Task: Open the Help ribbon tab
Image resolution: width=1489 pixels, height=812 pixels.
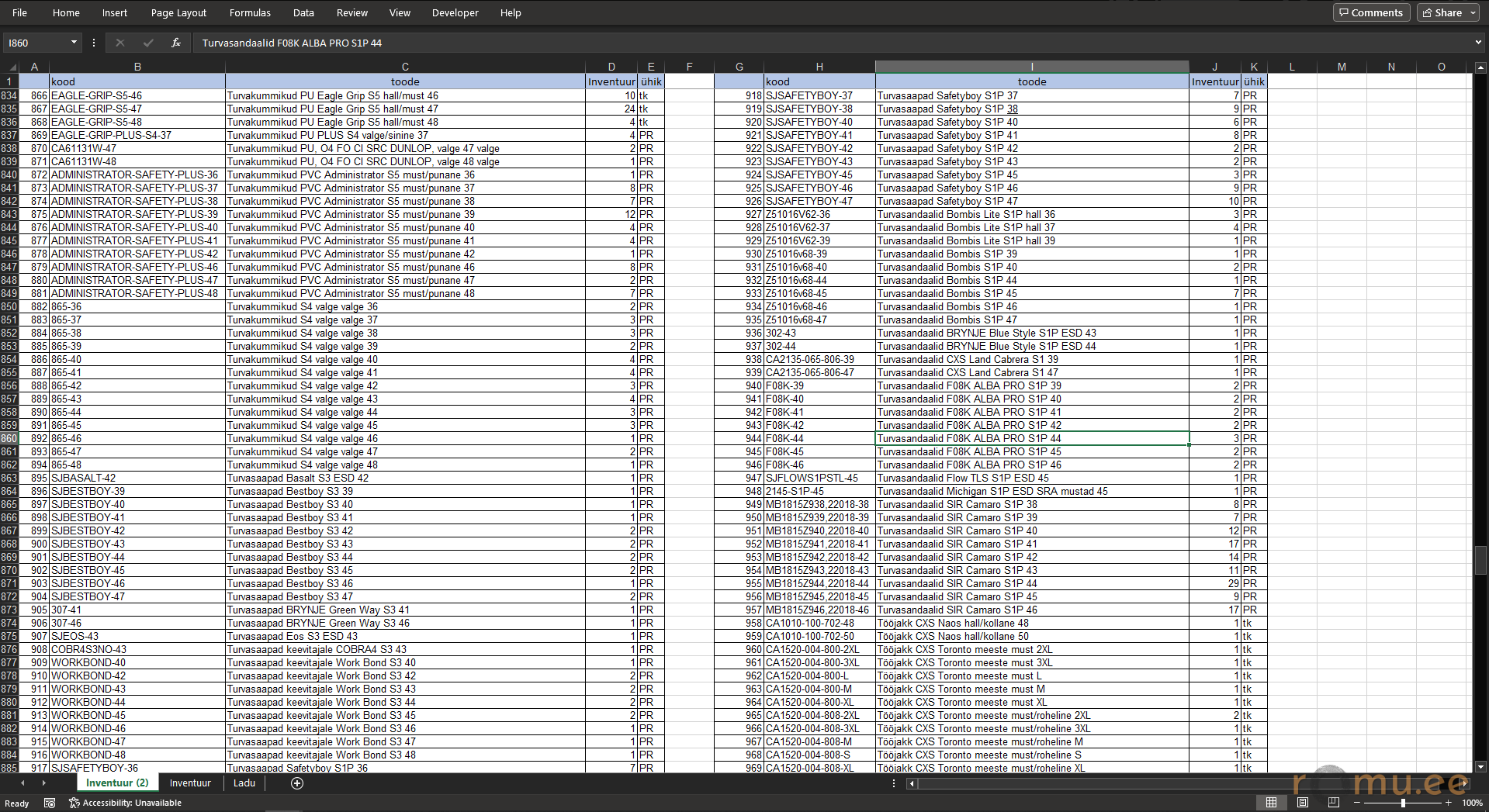Action: (x=511, y=12)
